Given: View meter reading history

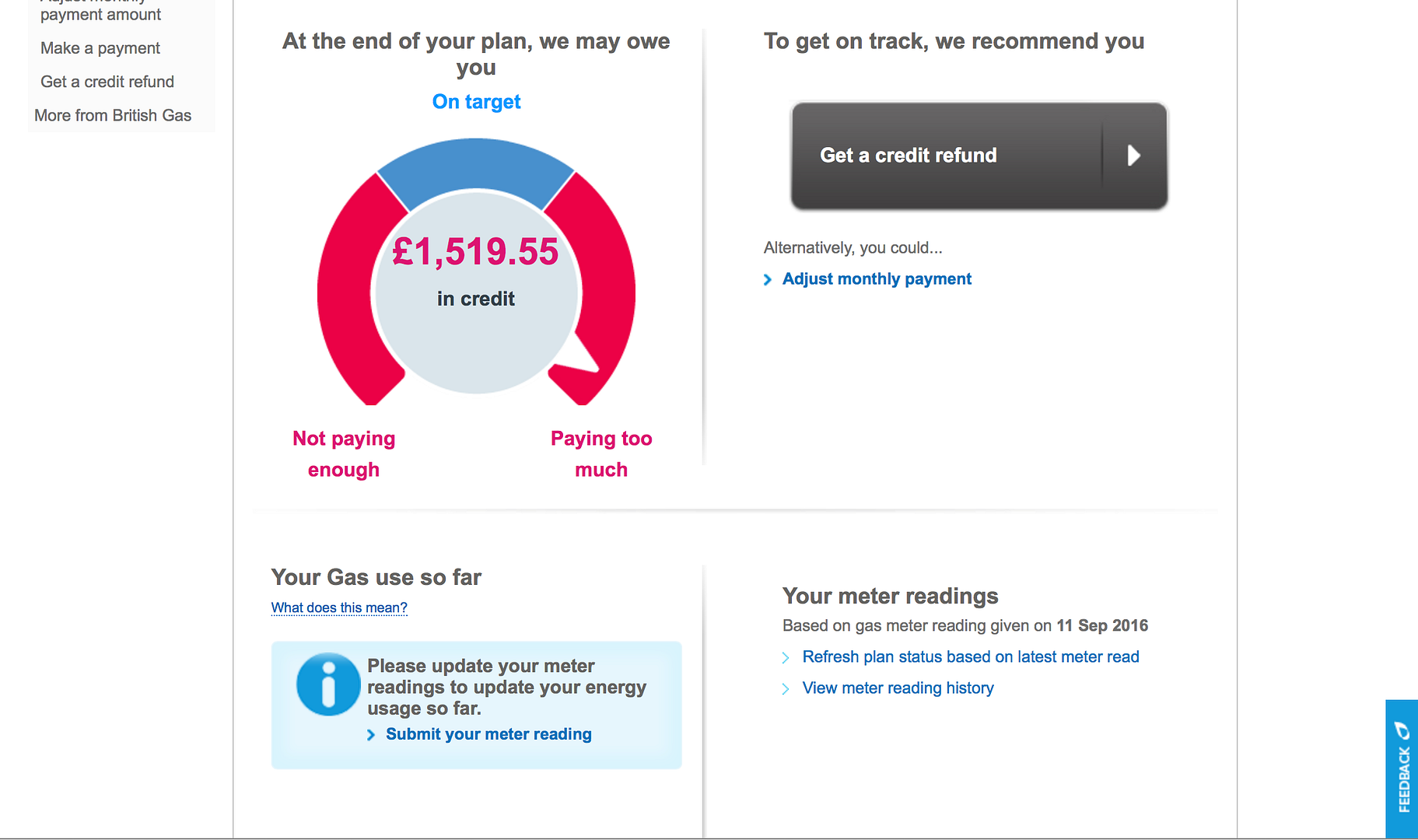Looking at the screenshot, I should (x=898, y=688).
